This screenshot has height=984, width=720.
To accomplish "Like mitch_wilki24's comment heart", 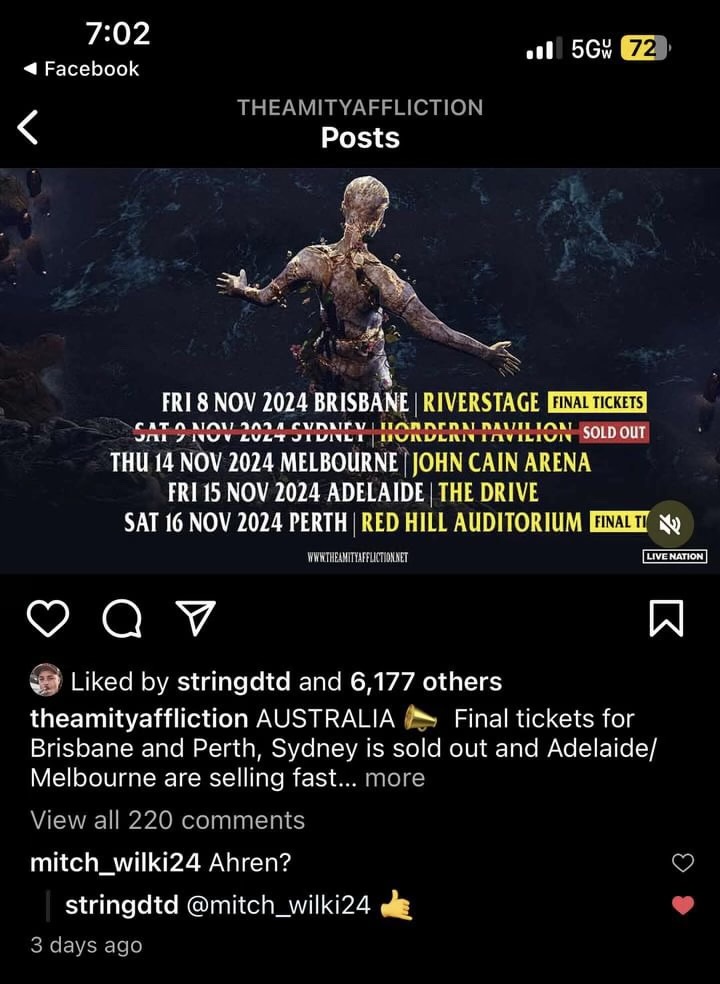I will coord(683,863).
